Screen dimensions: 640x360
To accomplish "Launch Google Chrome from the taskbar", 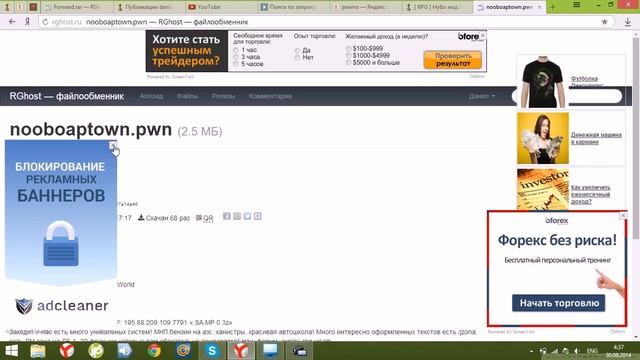I will point(154,351).
